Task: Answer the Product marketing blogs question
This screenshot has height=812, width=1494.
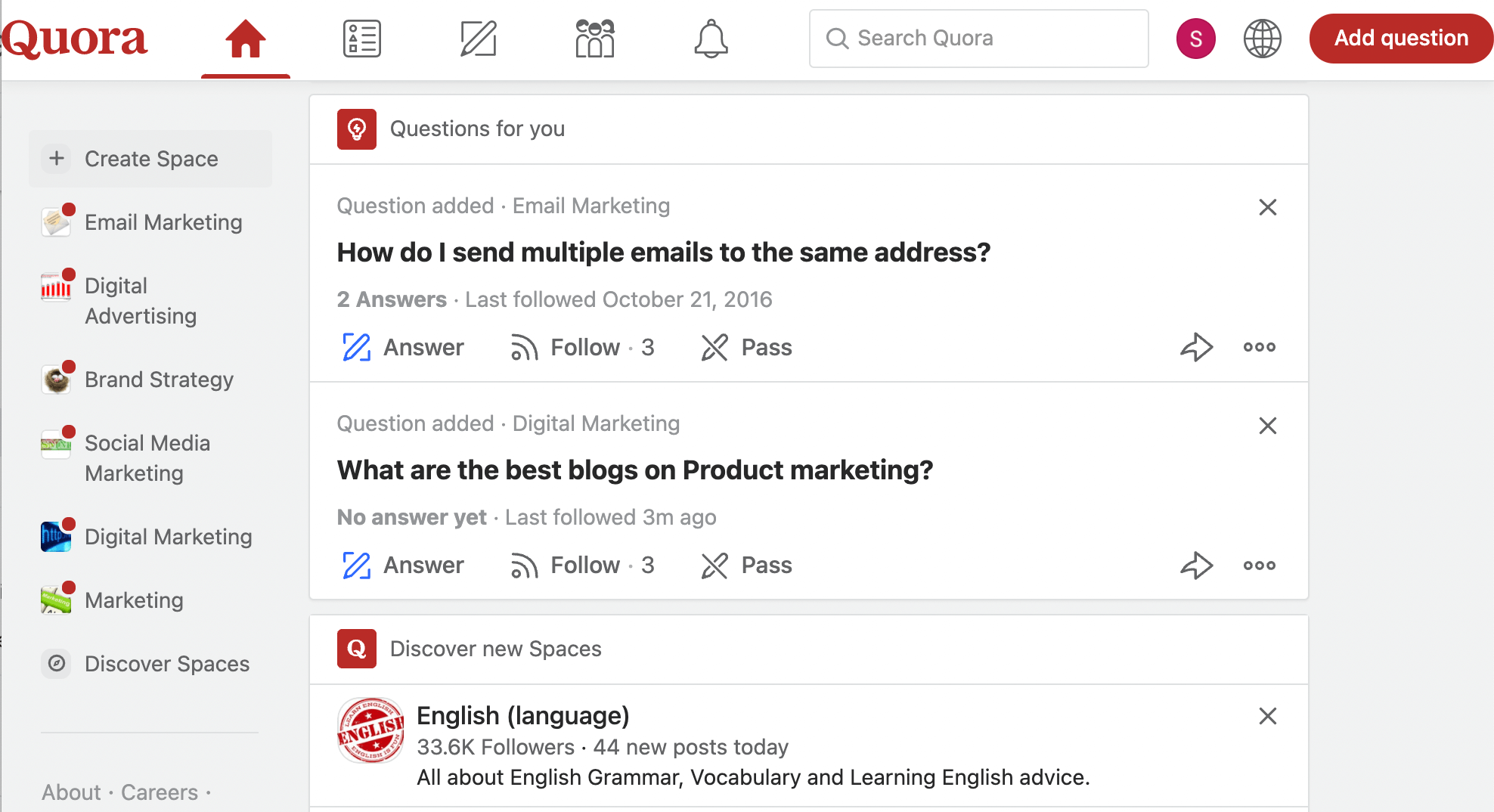Action: click(402, 566)
